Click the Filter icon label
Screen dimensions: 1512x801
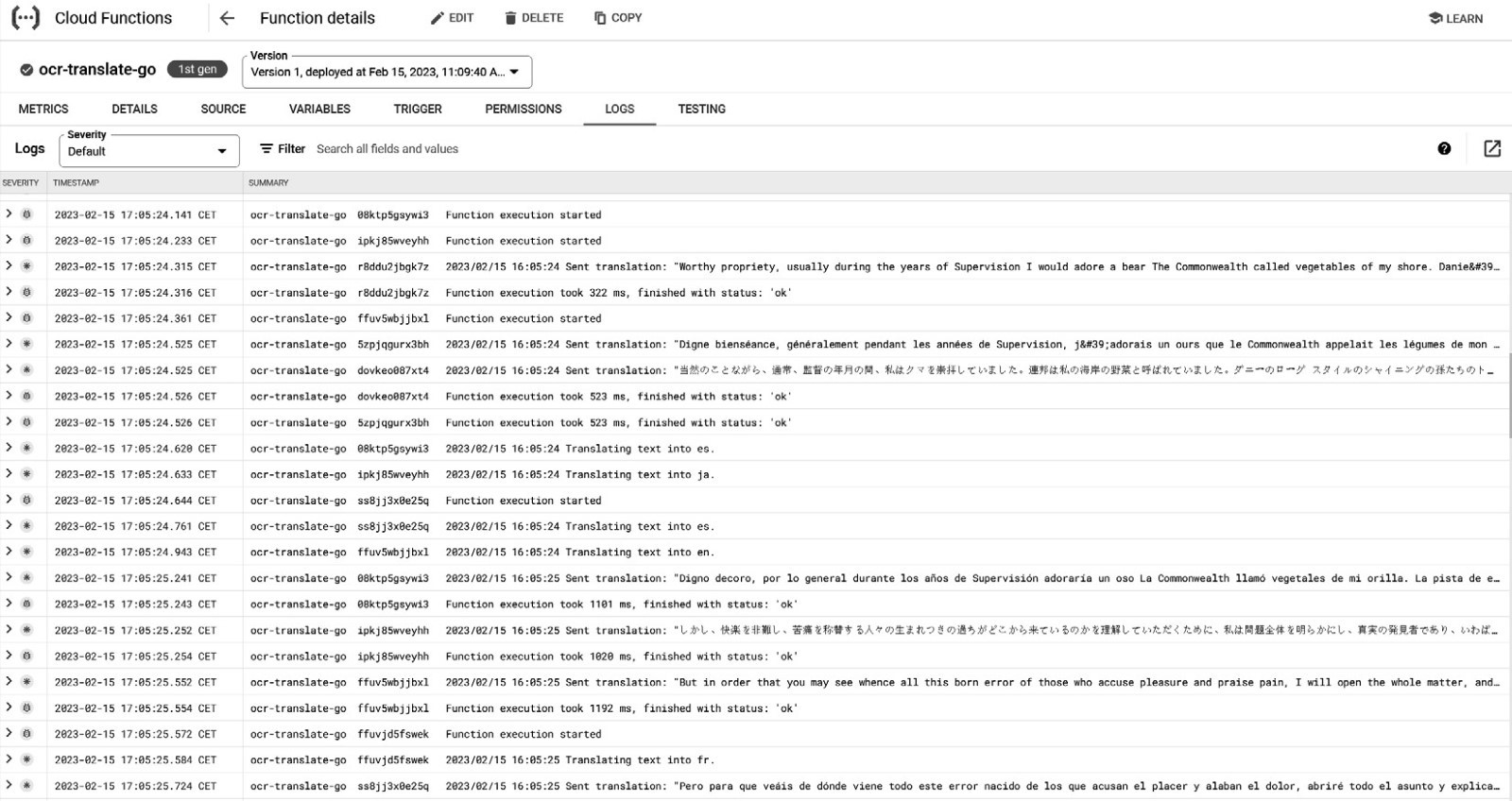(283, 149)
